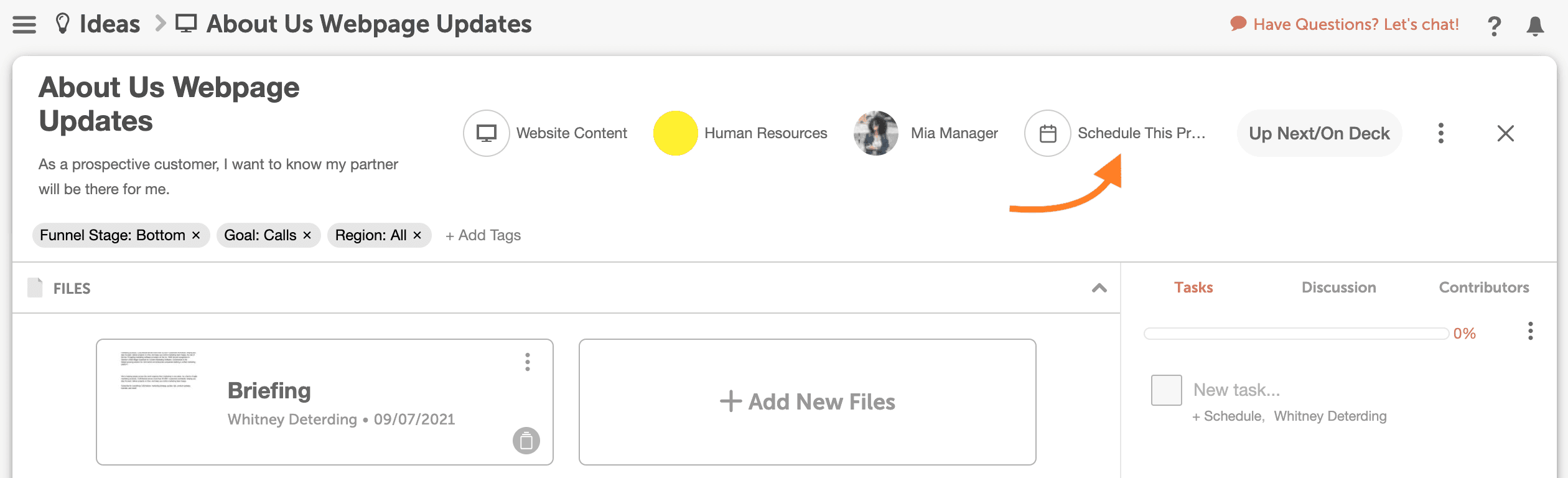
Task: Click the monitor icon in breadcrumb
Action: tap(186, 24)
